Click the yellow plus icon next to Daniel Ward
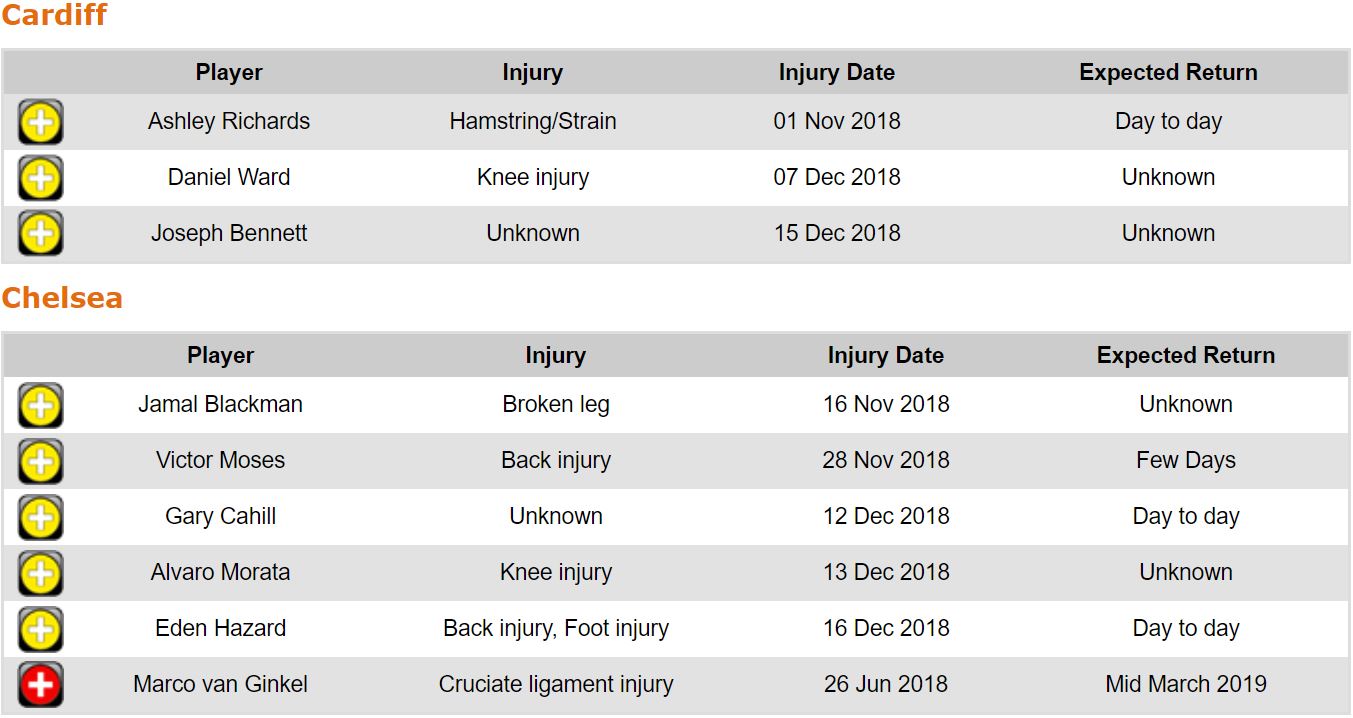This screenshot has width=1353, height=718. pyautogui.click(x=40, y=179)
